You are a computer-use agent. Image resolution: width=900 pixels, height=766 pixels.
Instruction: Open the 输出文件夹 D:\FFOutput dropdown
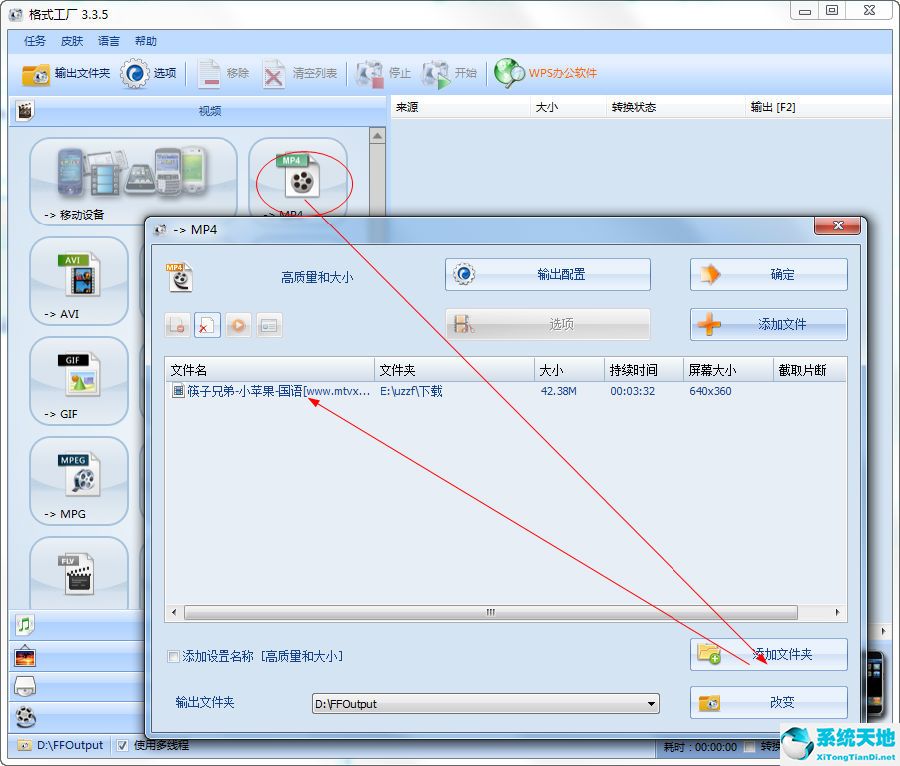click(486, 703)
